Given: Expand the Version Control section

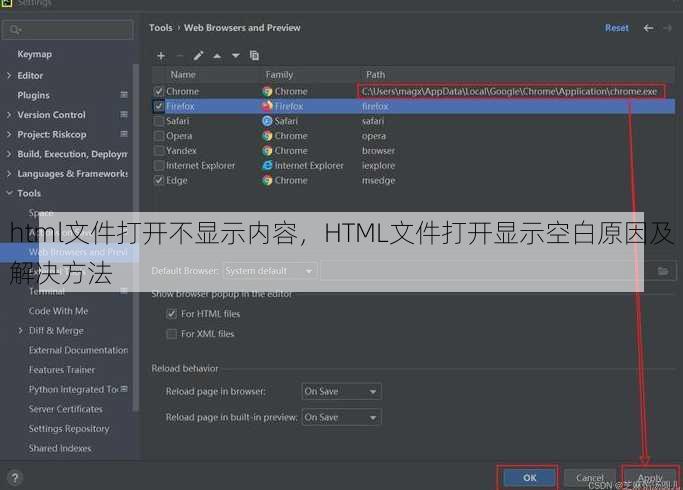Looking at the screenshot, I should pyautogui.click(x=9, y=115).
